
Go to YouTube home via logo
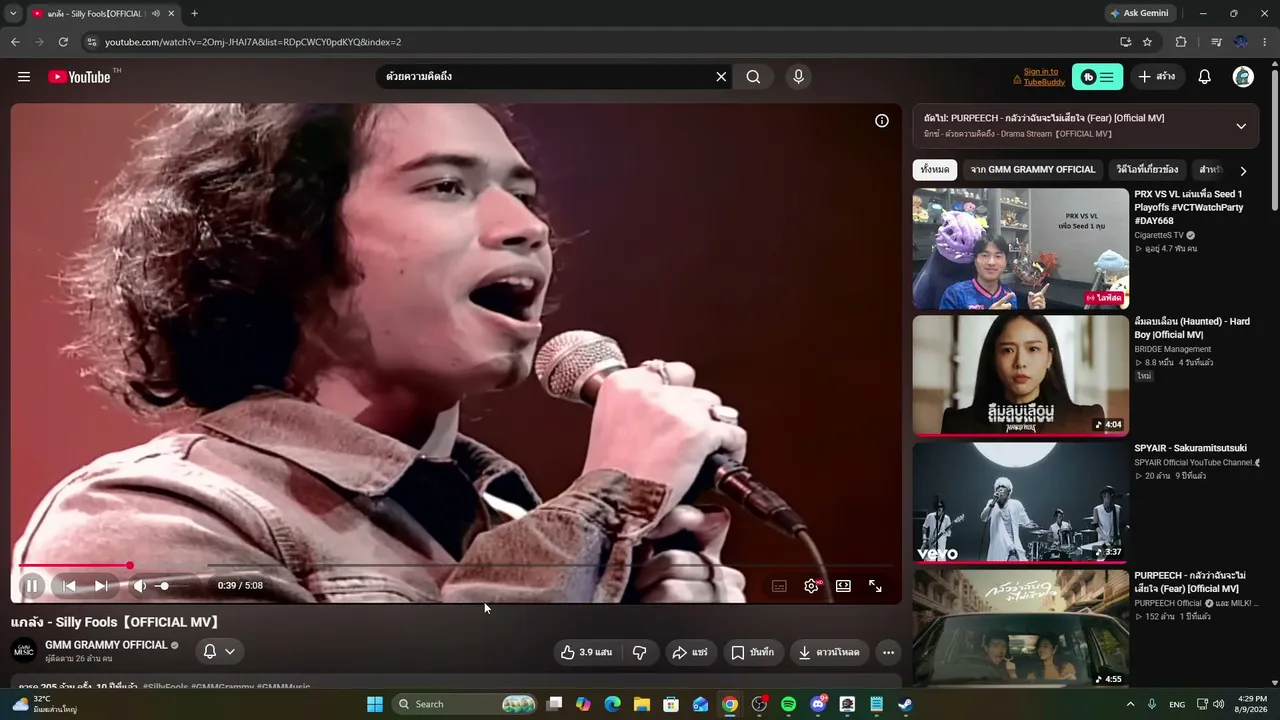click(80, 77)
